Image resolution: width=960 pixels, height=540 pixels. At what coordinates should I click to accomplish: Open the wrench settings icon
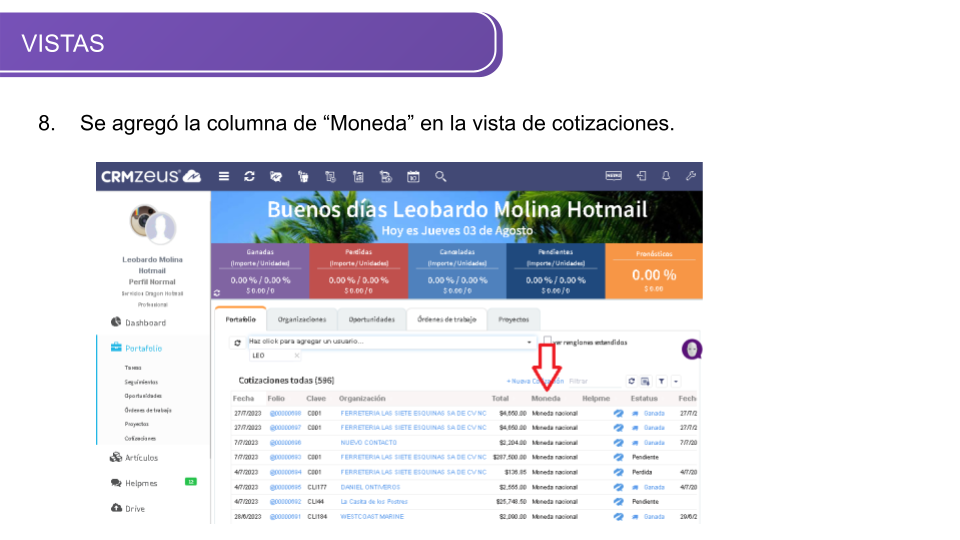coord(691,176)
